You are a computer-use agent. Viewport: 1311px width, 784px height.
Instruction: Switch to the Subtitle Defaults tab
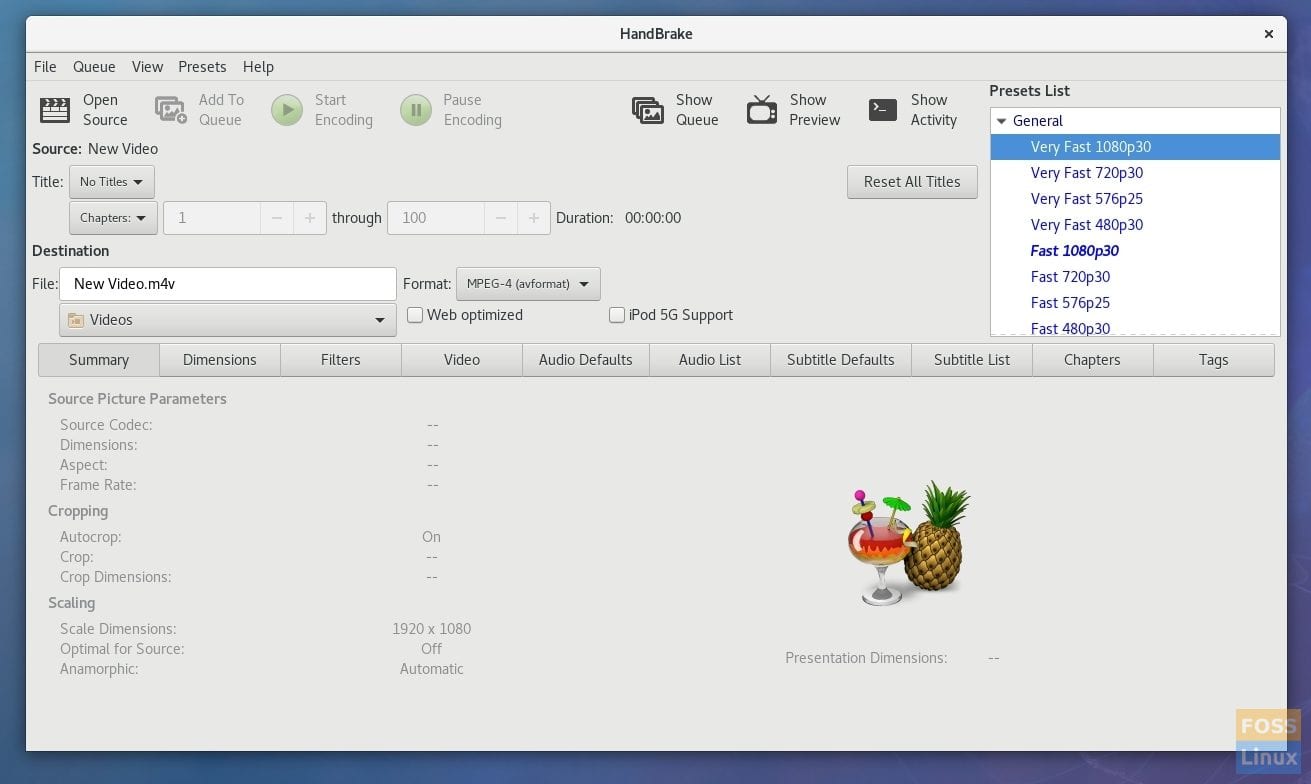pyautogui.click(x=841, y=360)
